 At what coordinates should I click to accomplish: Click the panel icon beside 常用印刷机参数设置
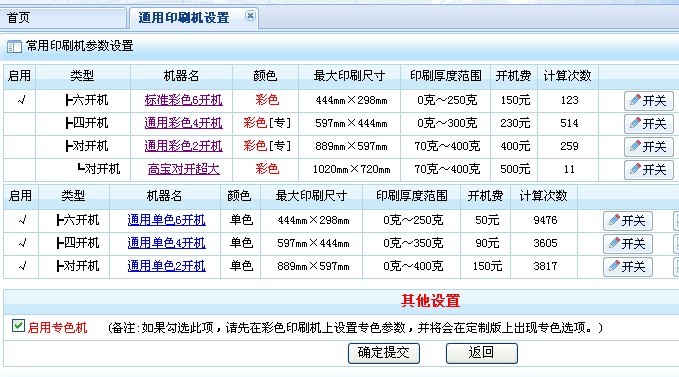(x=14, y=46)
